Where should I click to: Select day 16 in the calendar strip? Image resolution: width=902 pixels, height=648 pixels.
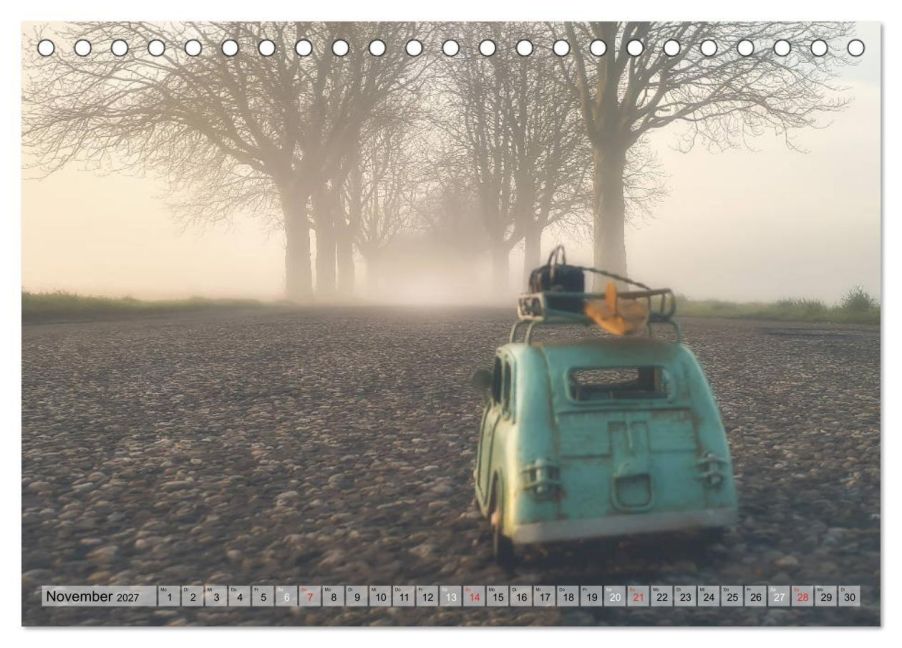point(521,596)
